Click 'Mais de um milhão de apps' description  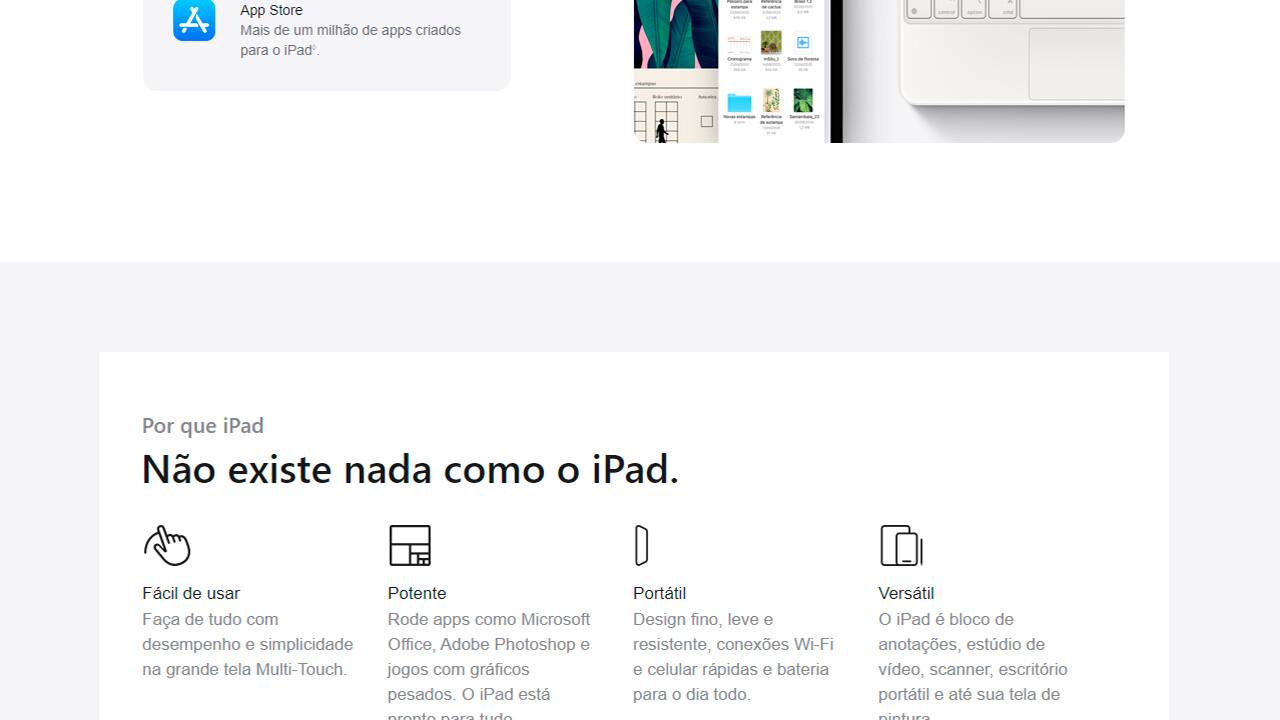pyautogui.click(x=350, y=40)
